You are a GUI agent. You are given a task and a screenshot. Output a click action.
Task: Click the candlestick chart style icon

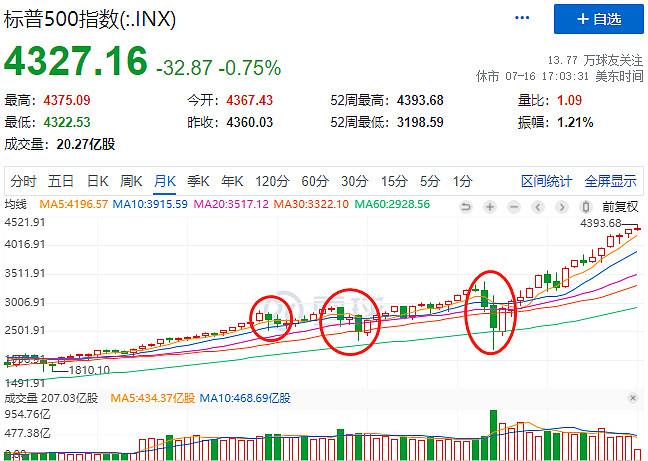coord(586,207)
